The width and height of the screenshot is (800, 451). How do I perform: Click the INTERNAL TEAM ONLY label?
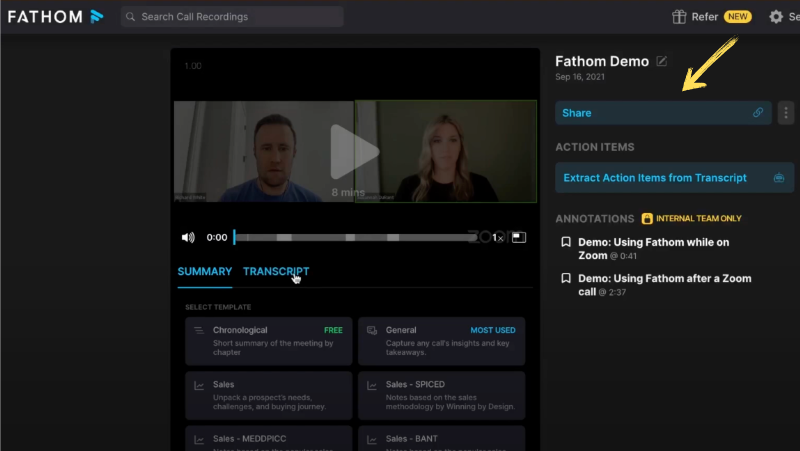698,218
